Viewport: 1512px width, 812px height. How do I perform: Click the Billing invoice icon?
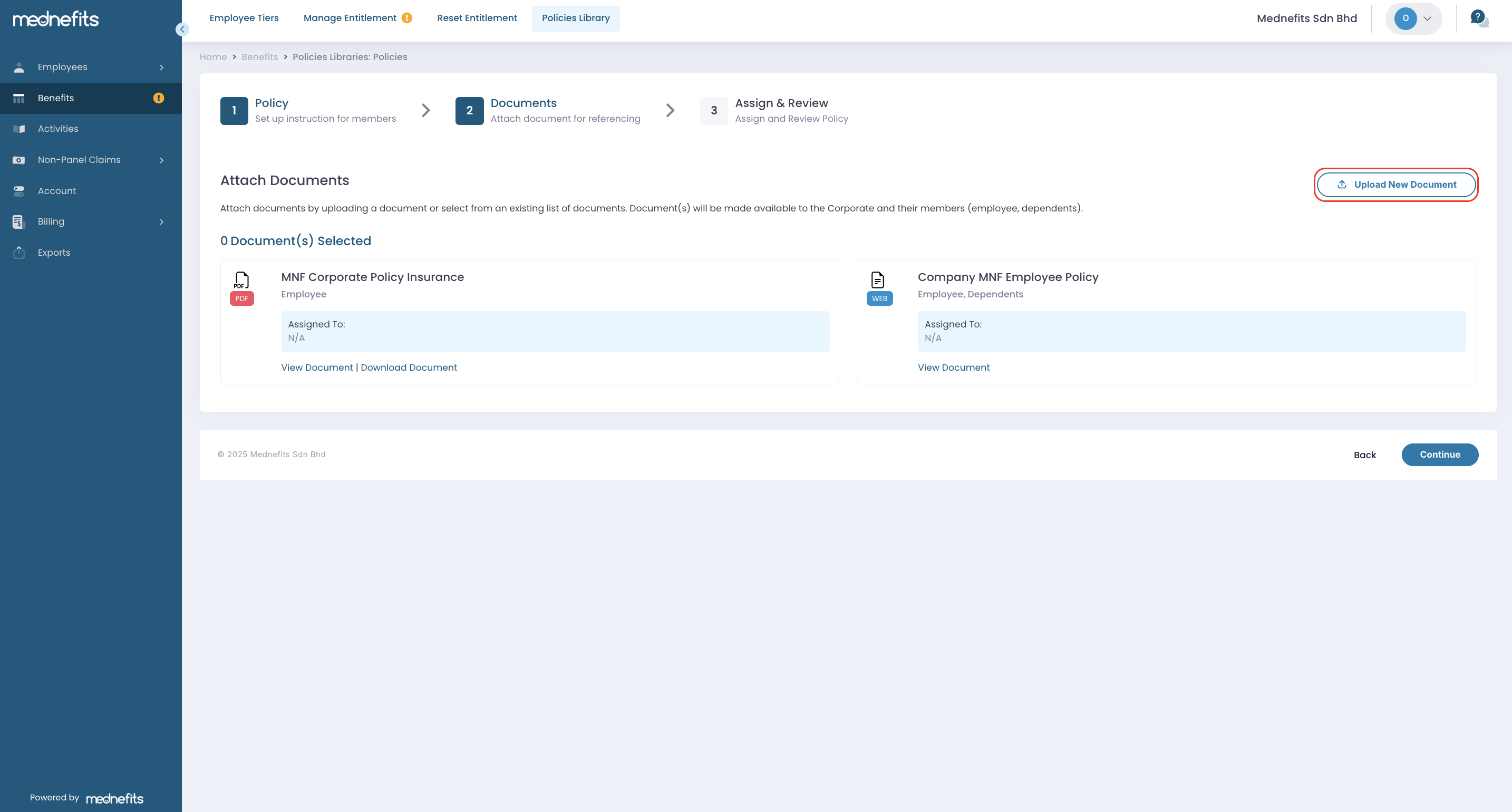(x=19, y=222)
